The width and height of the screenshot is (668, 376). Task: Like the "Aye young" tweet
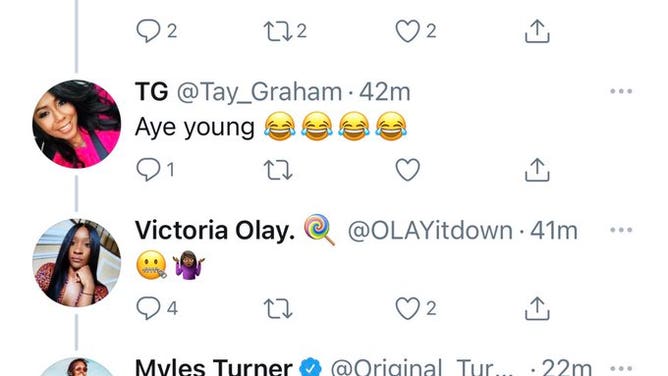coord(408,169)
